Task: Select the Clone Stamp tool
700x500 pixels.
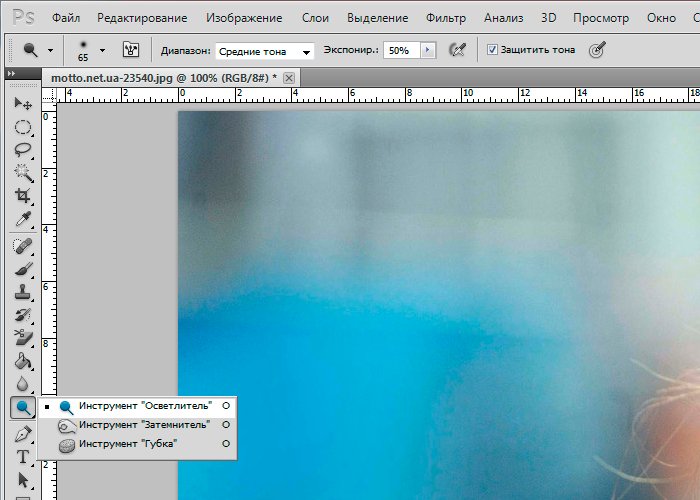Action: point(22,292)
